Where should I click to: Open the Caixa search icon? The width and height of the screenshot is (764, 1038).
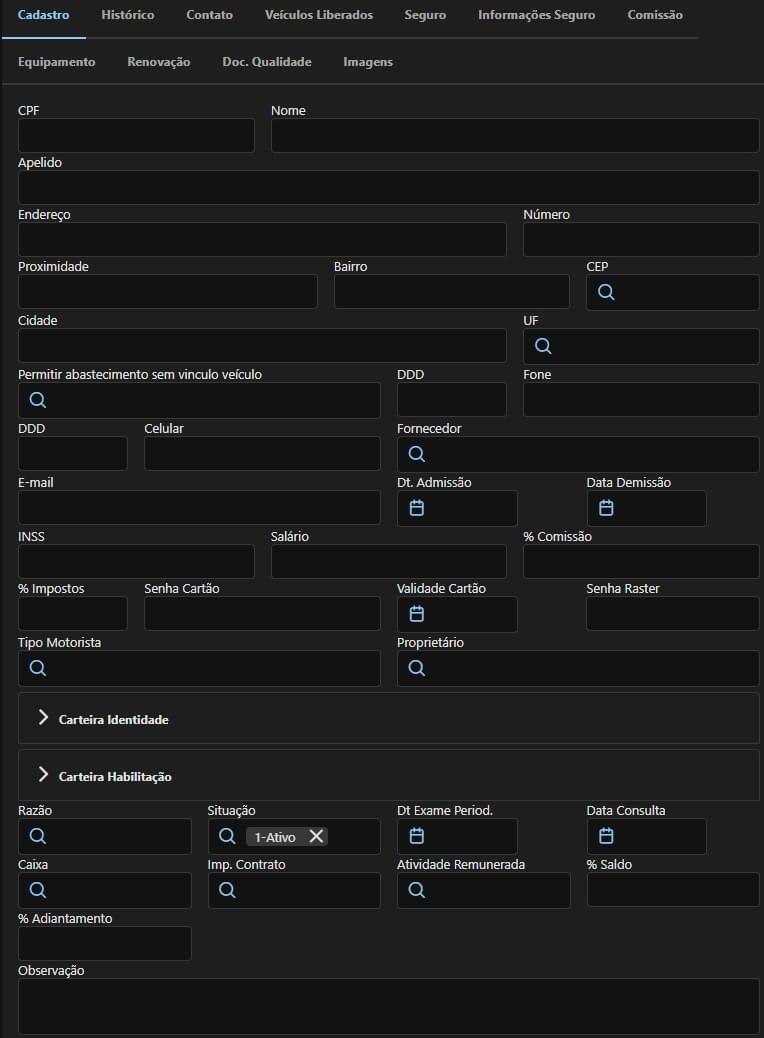pos(38,890)
